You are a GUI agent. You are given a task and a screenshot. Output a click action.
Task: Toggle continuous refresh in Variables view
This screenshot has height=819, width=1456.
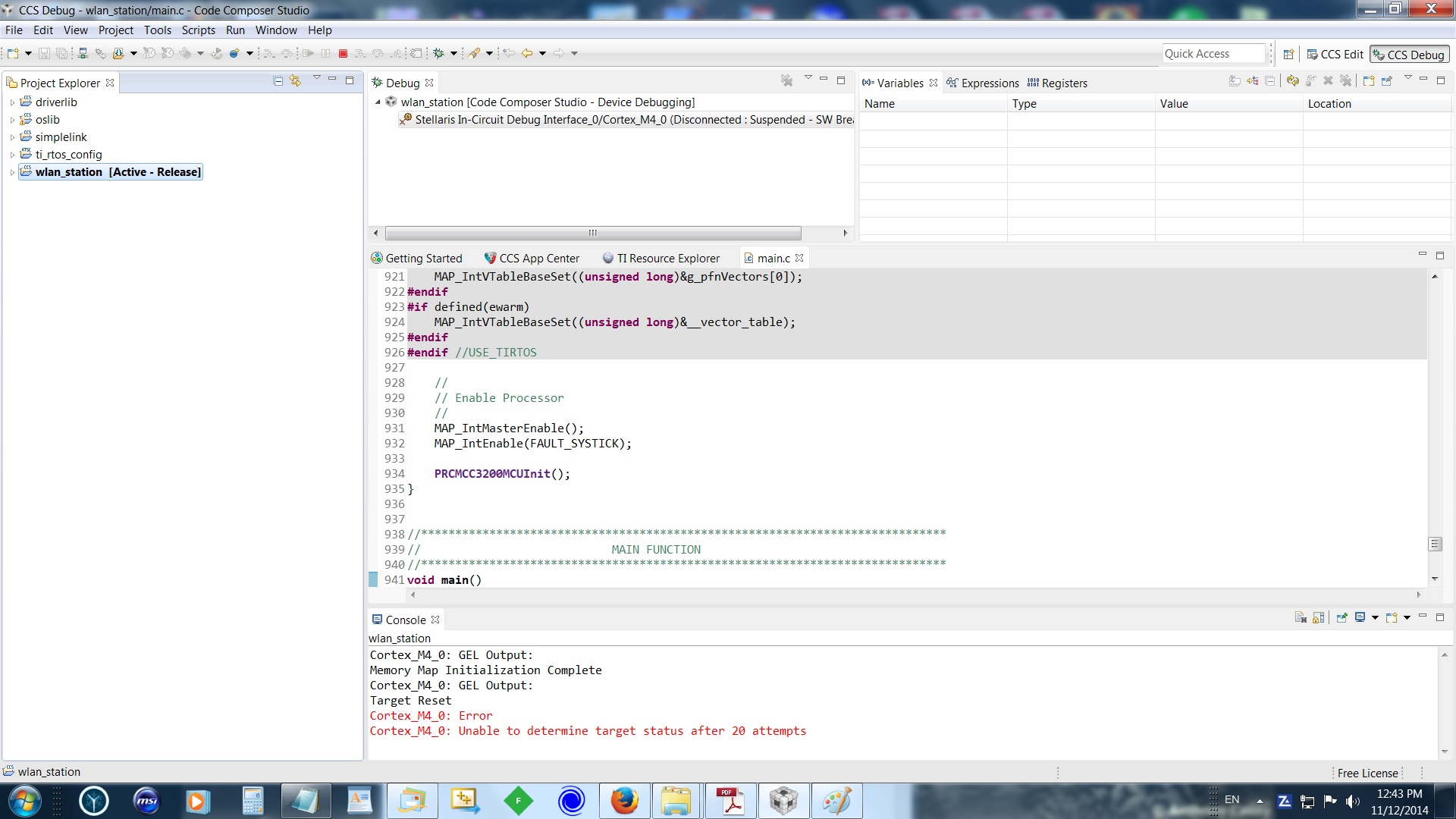pos(1293,80)
